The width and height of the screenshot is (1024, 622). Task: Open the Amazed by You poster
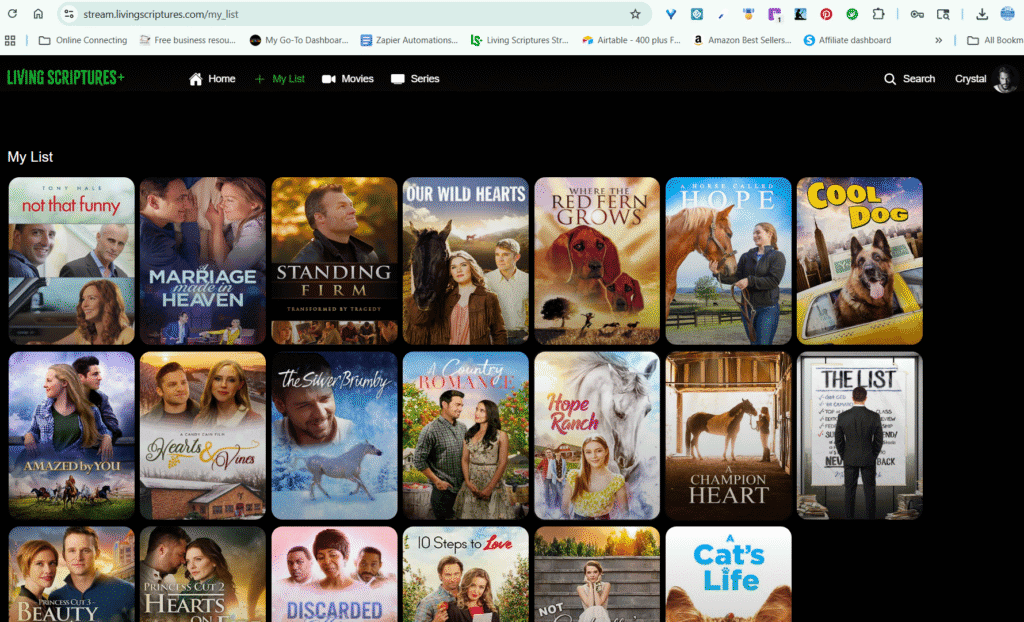point(72,435)
